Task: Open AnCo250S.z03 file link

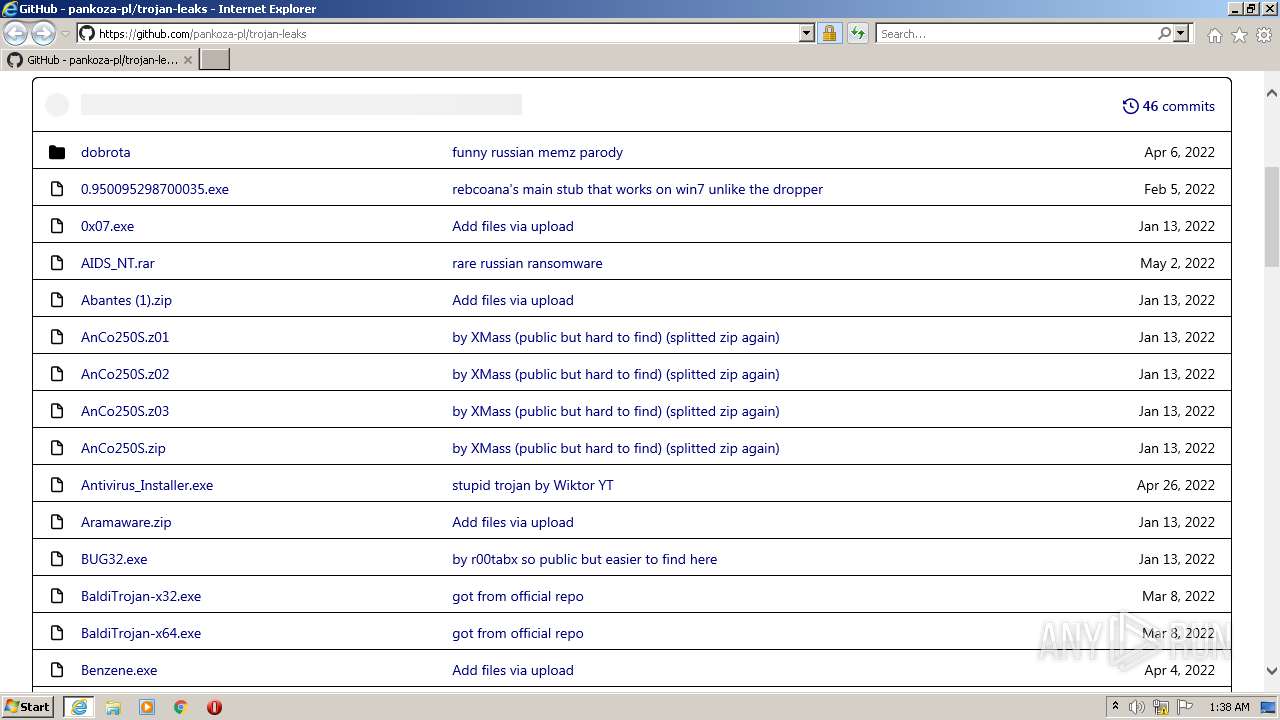Action: 125,411
